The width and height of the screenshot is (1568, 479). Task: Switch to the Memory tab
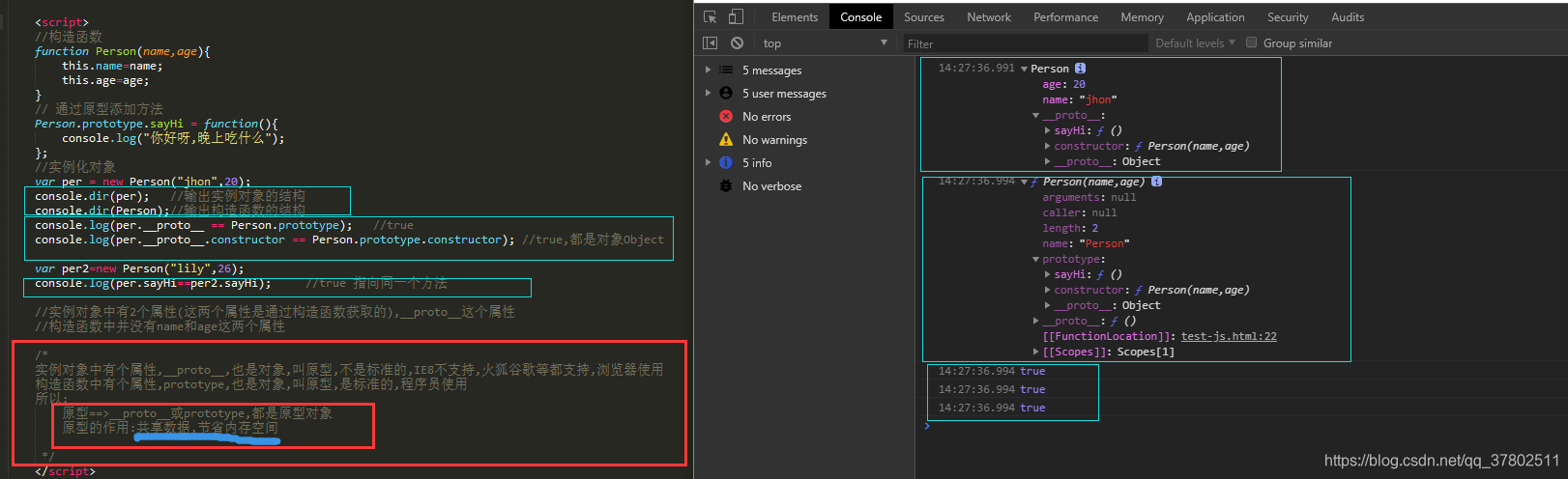[x=1142, y=17]
